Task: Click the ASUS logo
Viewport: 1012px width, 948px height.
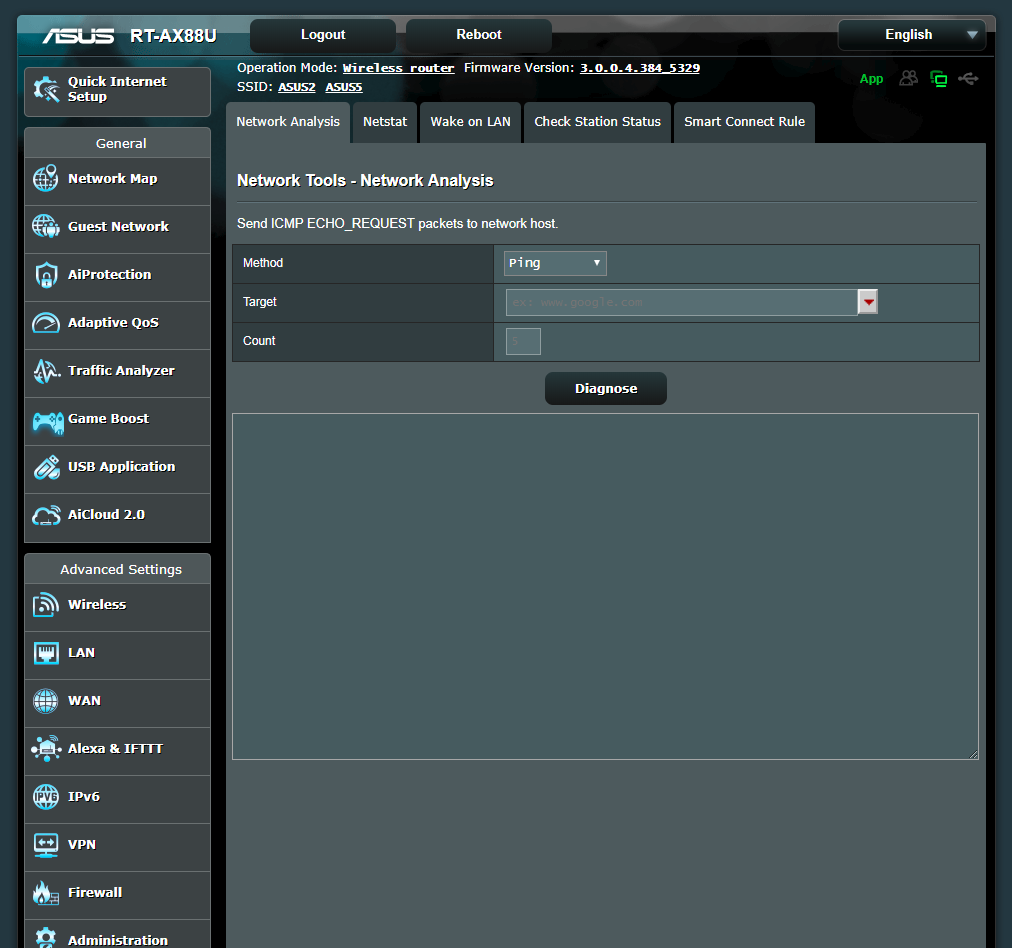Action: pyautogui.click(x=78, y=35)
